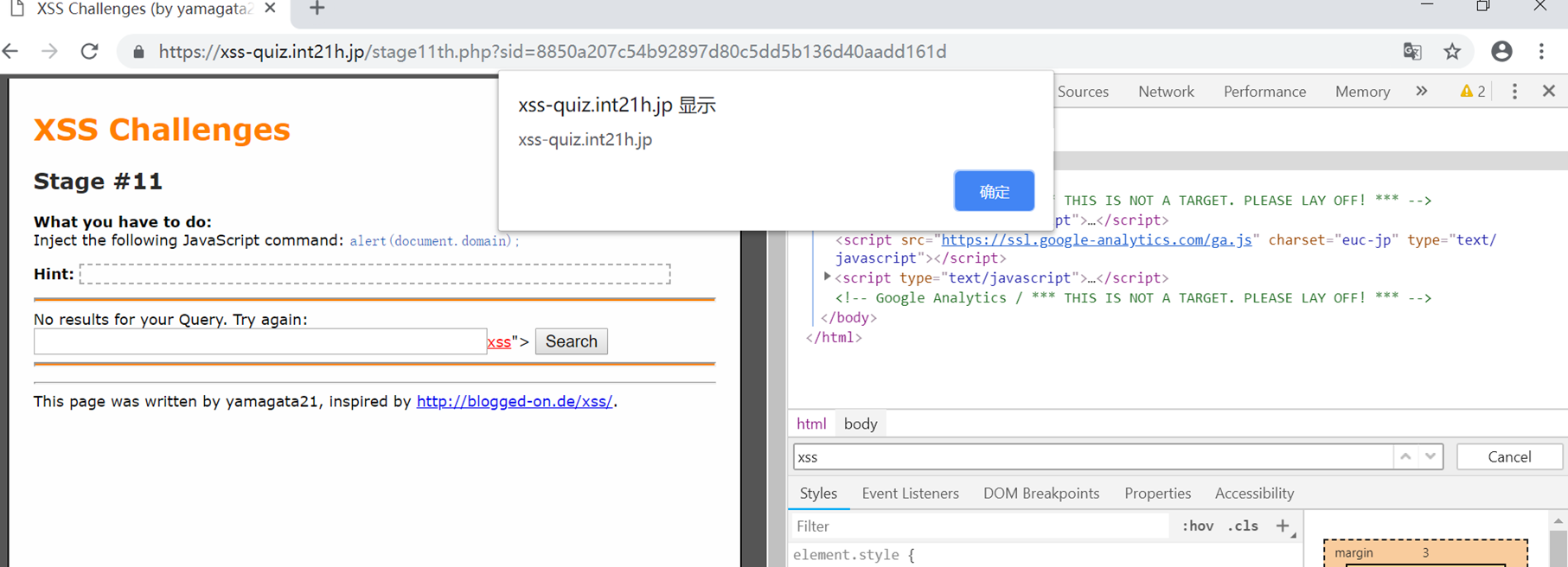
Task: Expand the script type="text/javascript" node
Action: pos(827,277)
